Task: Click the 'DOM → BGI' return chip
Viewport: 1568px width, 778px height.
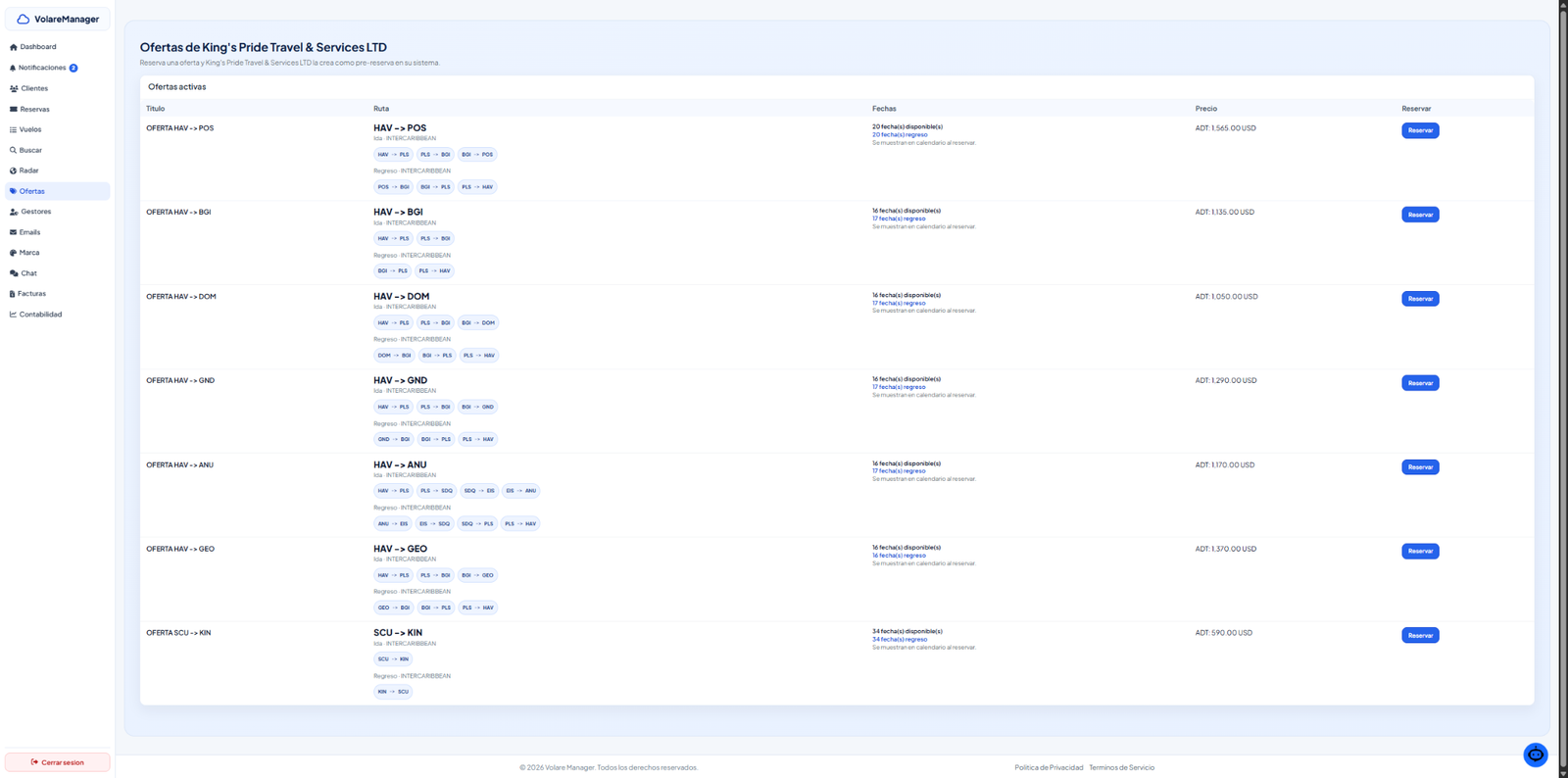Action: (x=394, y=356)
